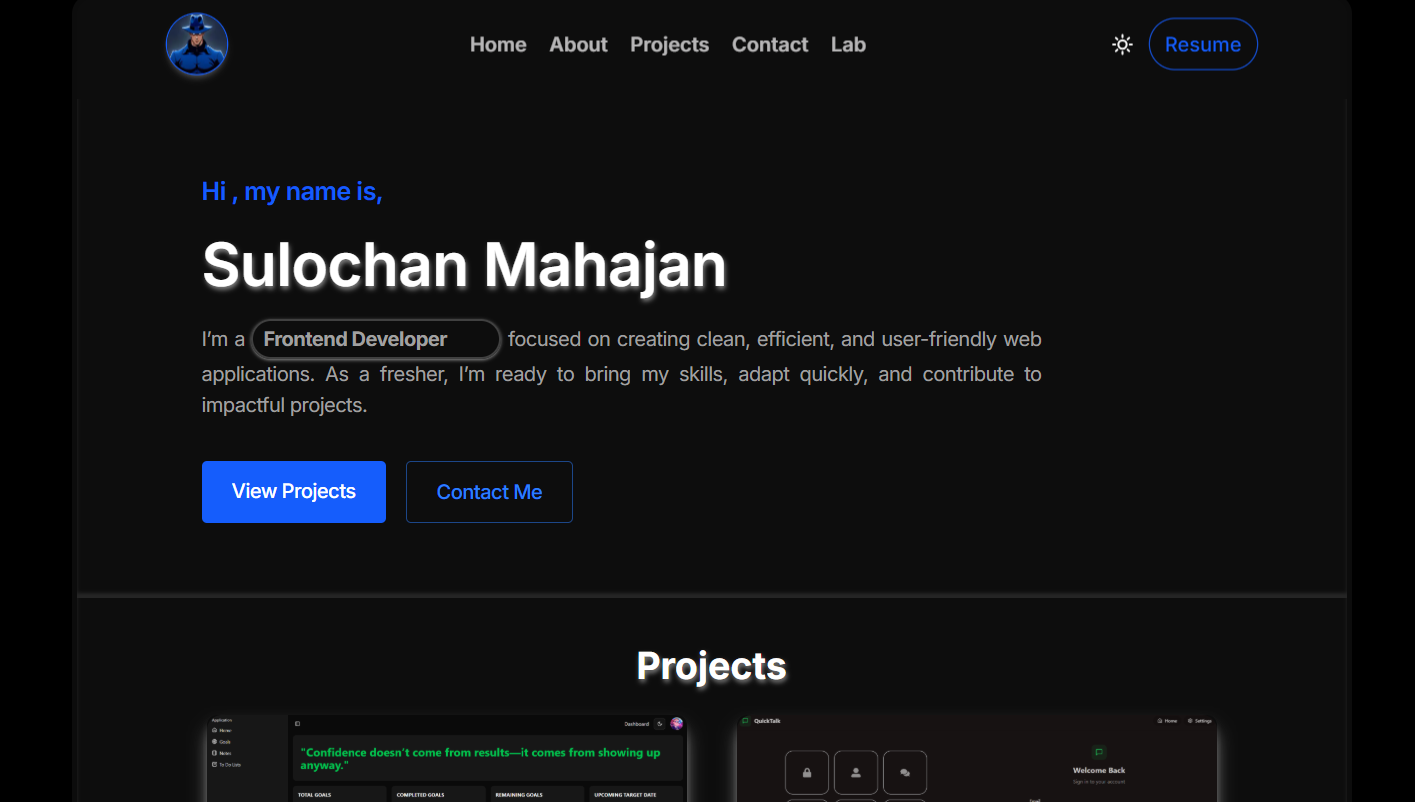Go to the Home nav link

(498, 45)
